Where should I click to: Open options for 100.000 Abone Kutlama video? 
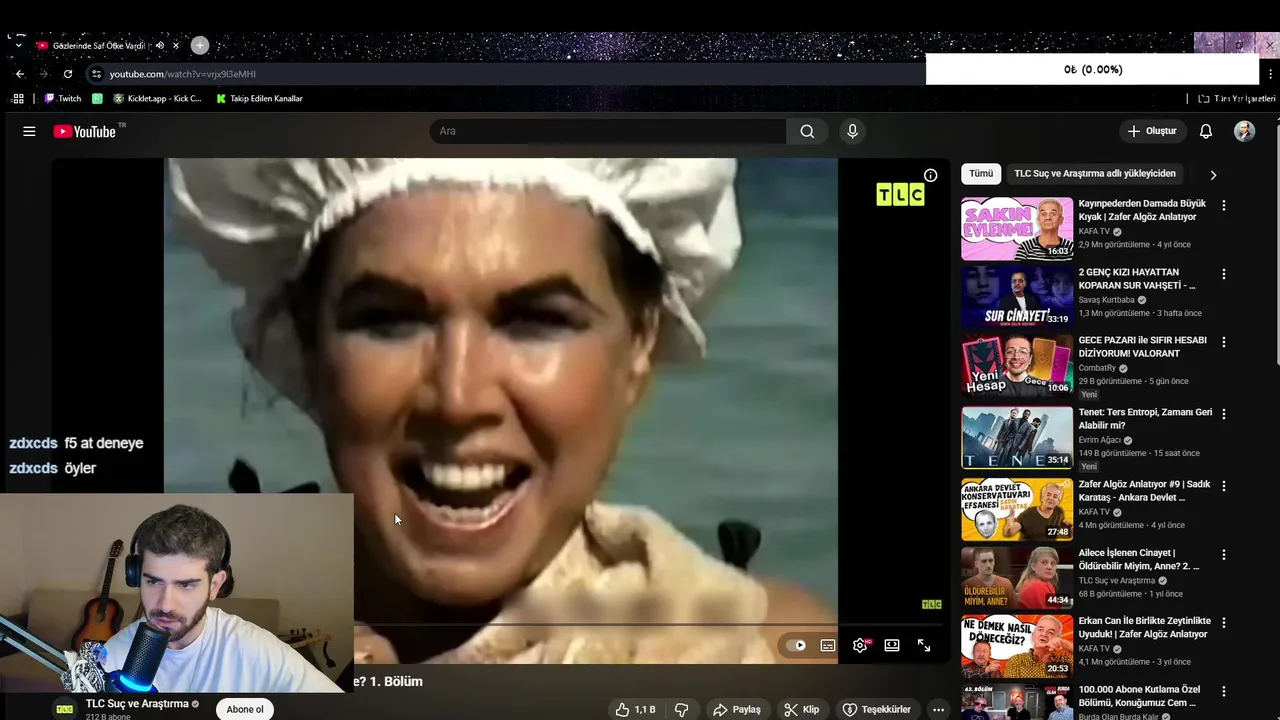[1224, 691]
